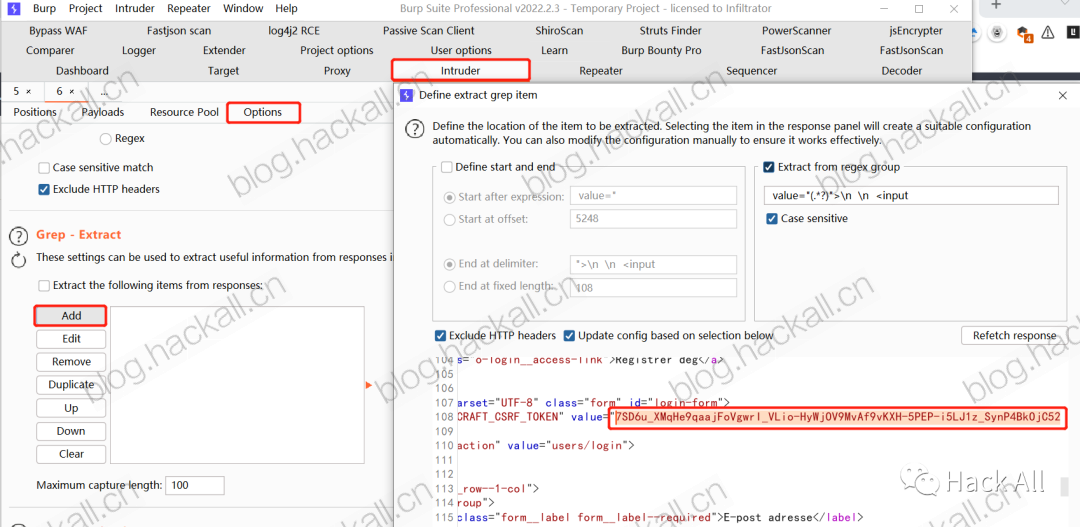This screenshot has height=527, width=1080.
Task: Click the Burp icon in the grep item dialog title
Action: tap(406, 95)
